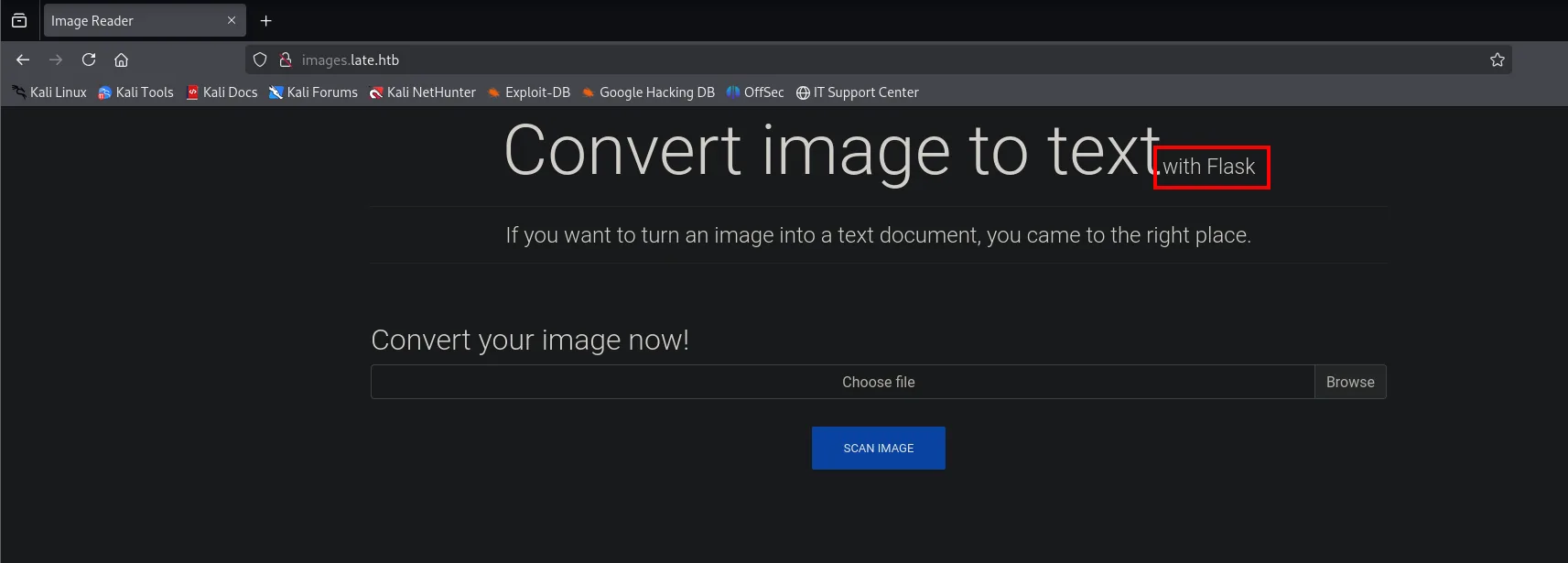Go back to the previous page

(x=23, y=60)
